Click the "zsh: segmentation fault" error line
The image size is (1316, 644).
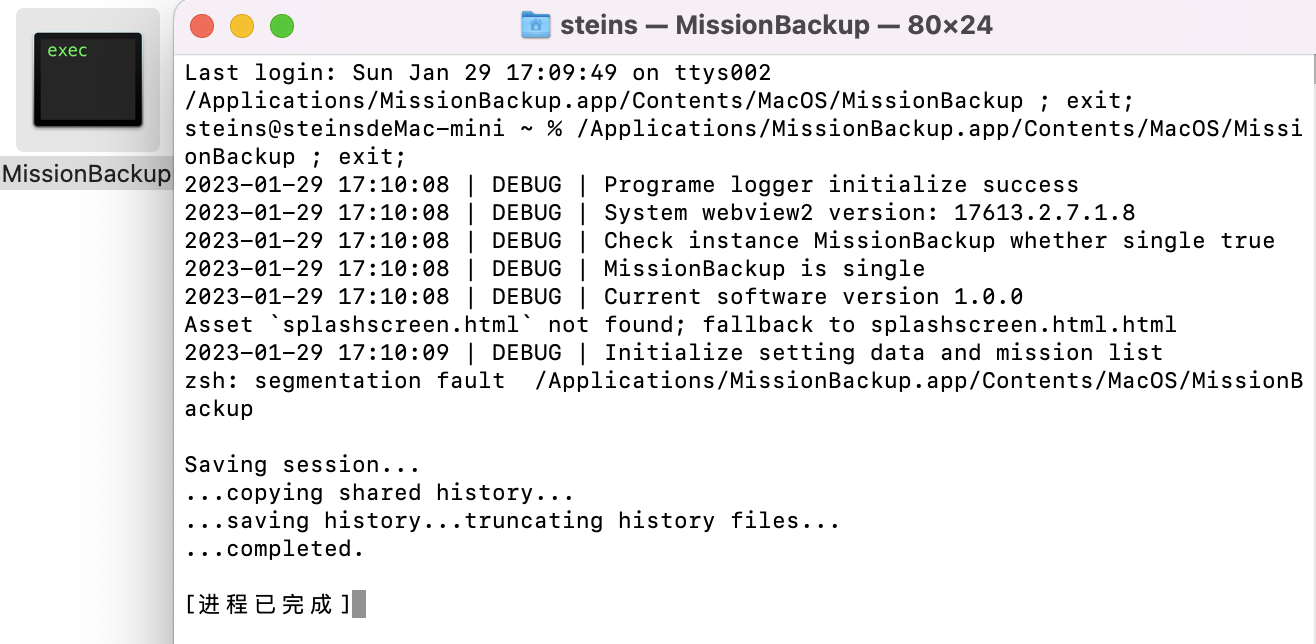point(744,395)
